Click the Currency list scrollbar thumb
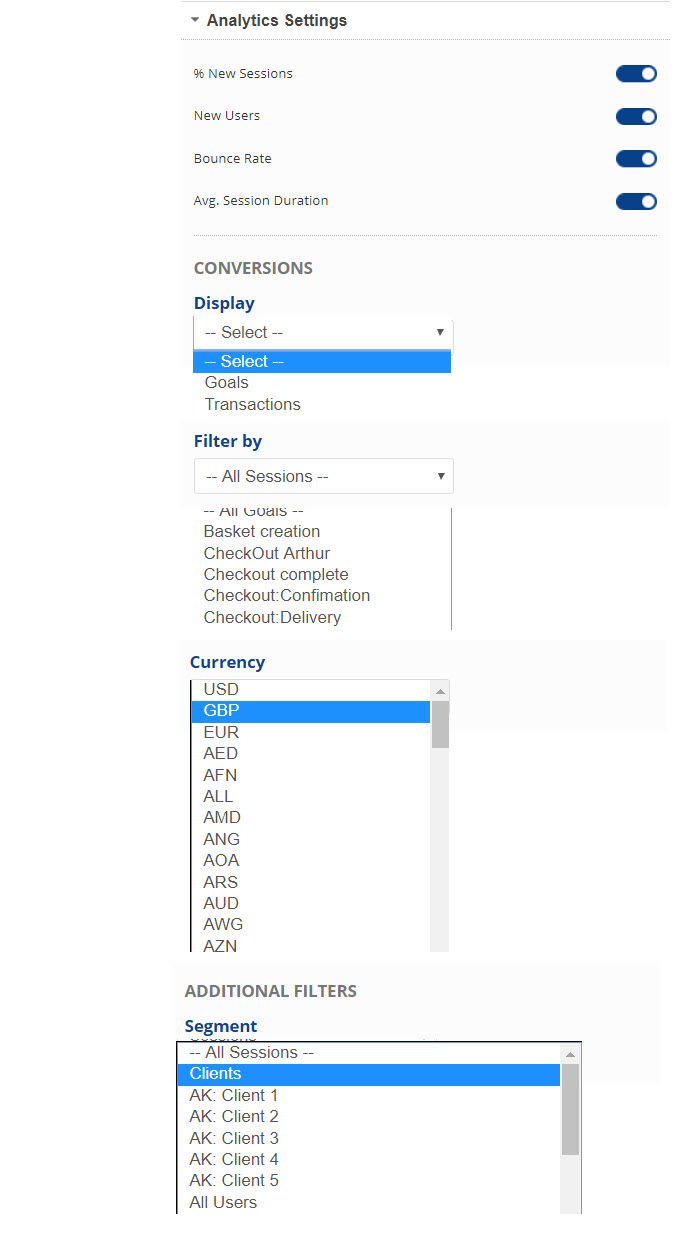The width and height of the screenshot is (696, 1233). (x=440, y=724)
